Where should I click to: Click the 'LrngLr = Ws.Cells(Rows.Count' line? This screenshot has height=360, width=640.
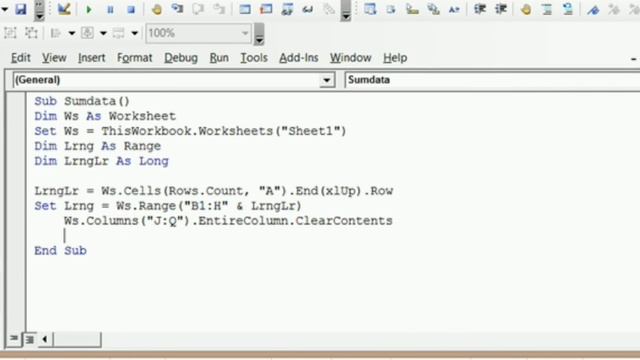[x=213, y=191]
